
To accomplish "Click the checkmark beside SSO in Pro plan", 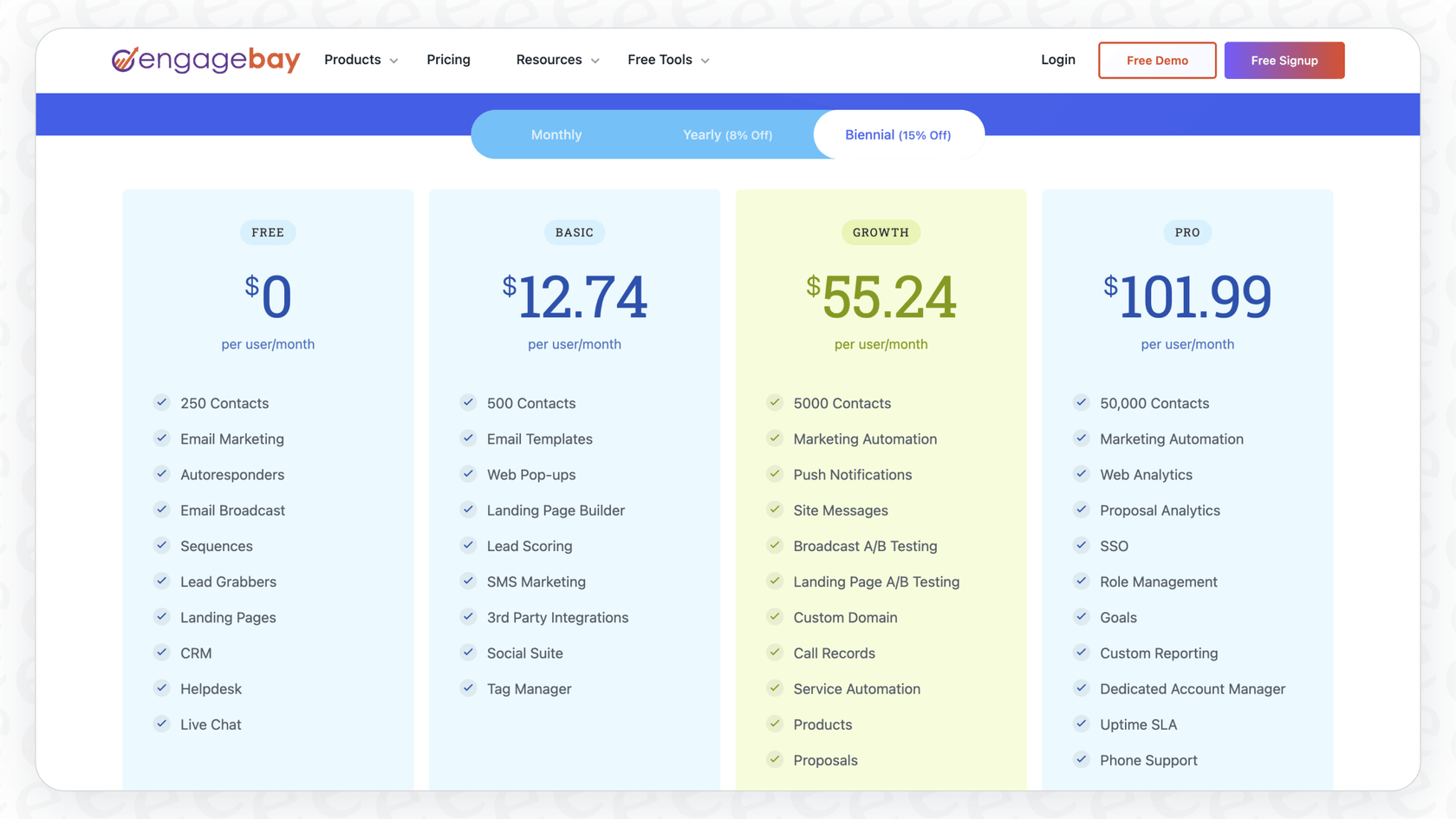I will (x=1081, y=545).
